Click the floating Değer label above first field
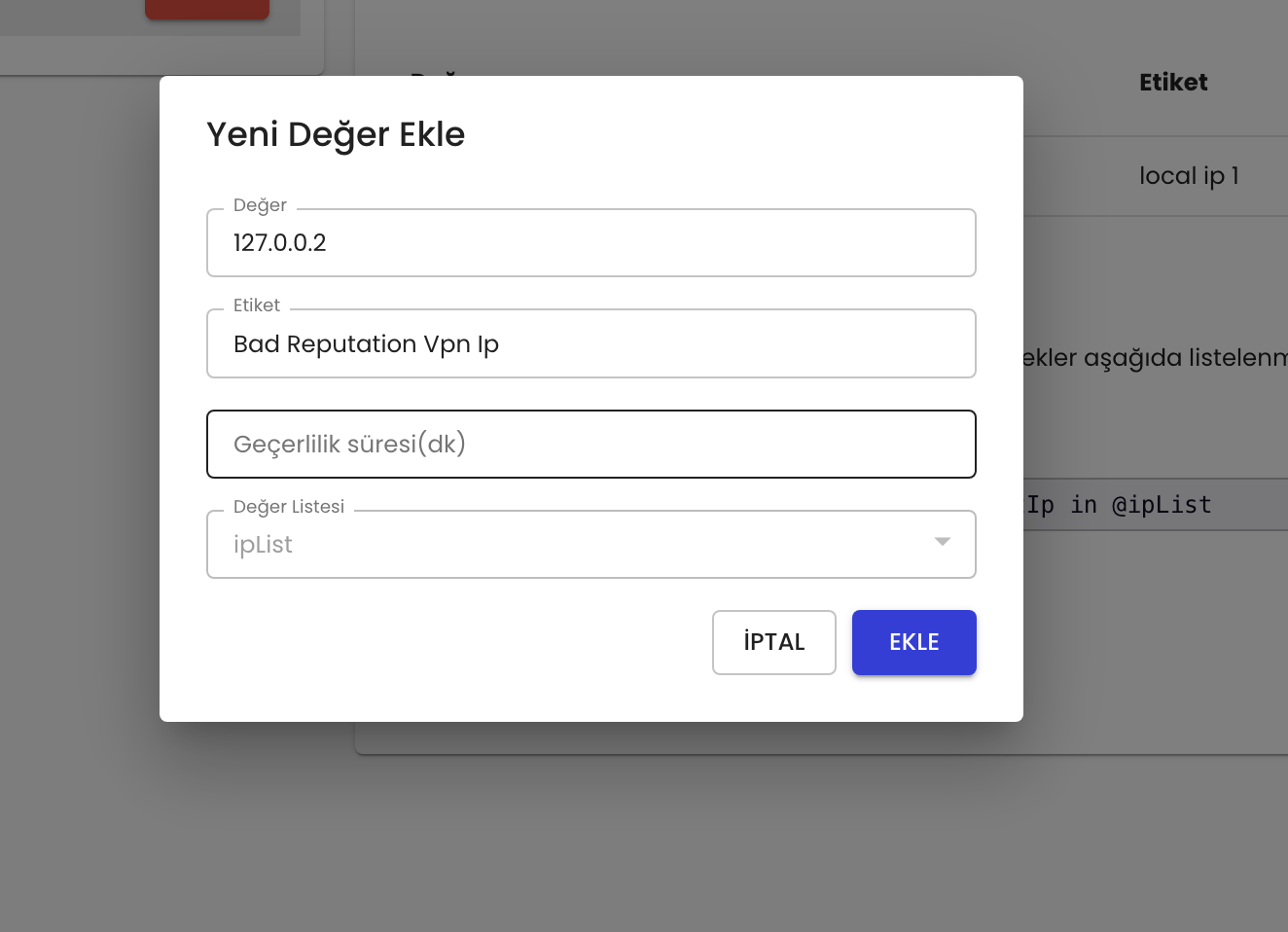This screenshot has width=1288, height=932. click(260, 205)
